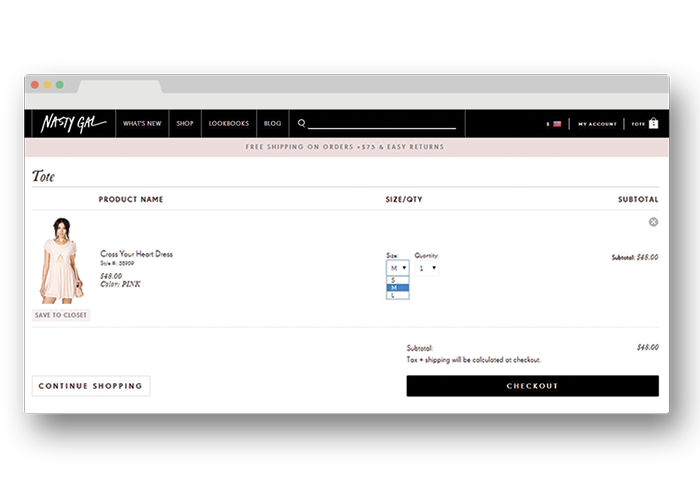Open the Size dropdown showing M
700x500 pixels.
397,268
